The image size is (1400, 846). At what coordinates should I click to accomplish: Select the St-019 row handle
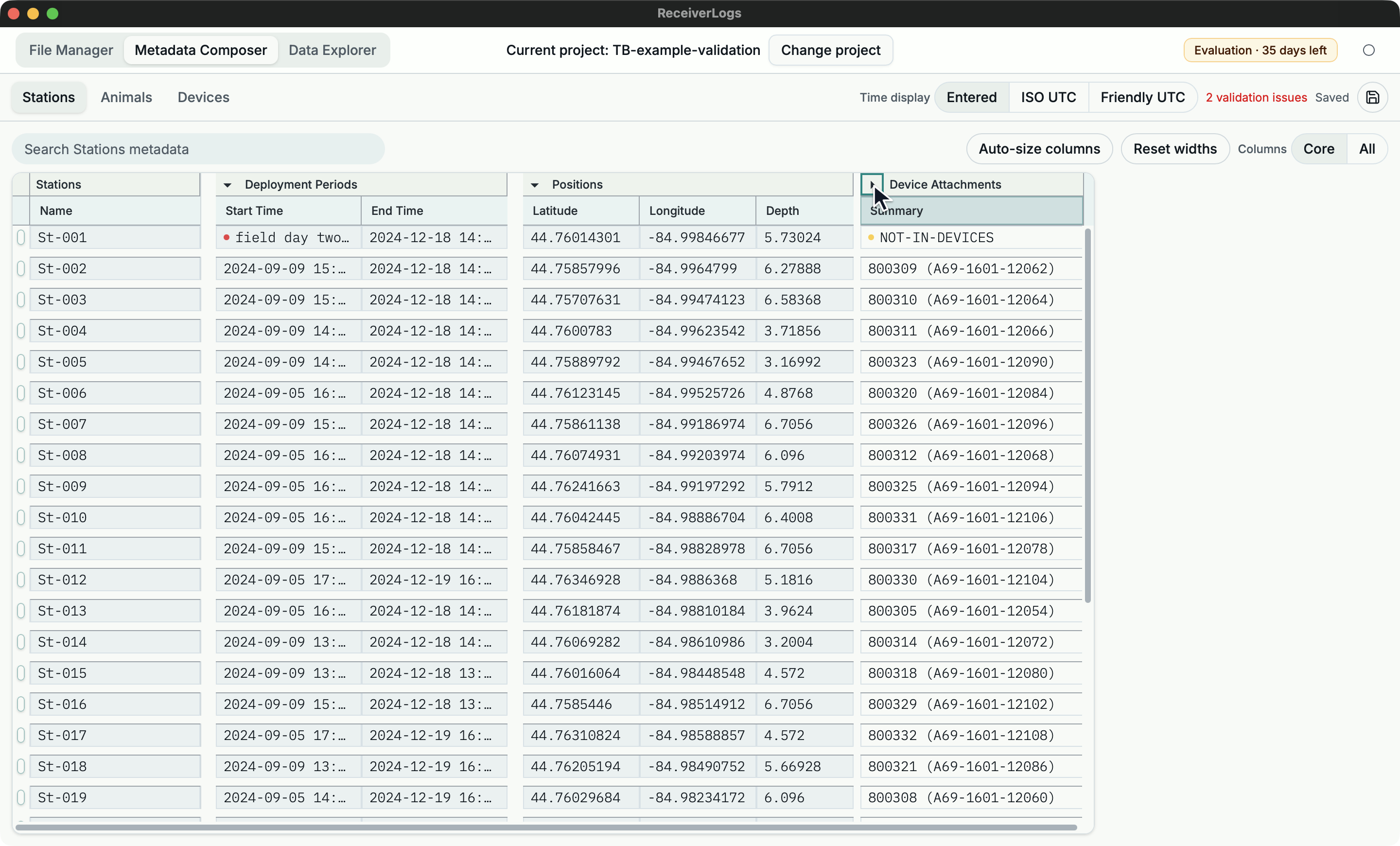[x=21, y=798]
